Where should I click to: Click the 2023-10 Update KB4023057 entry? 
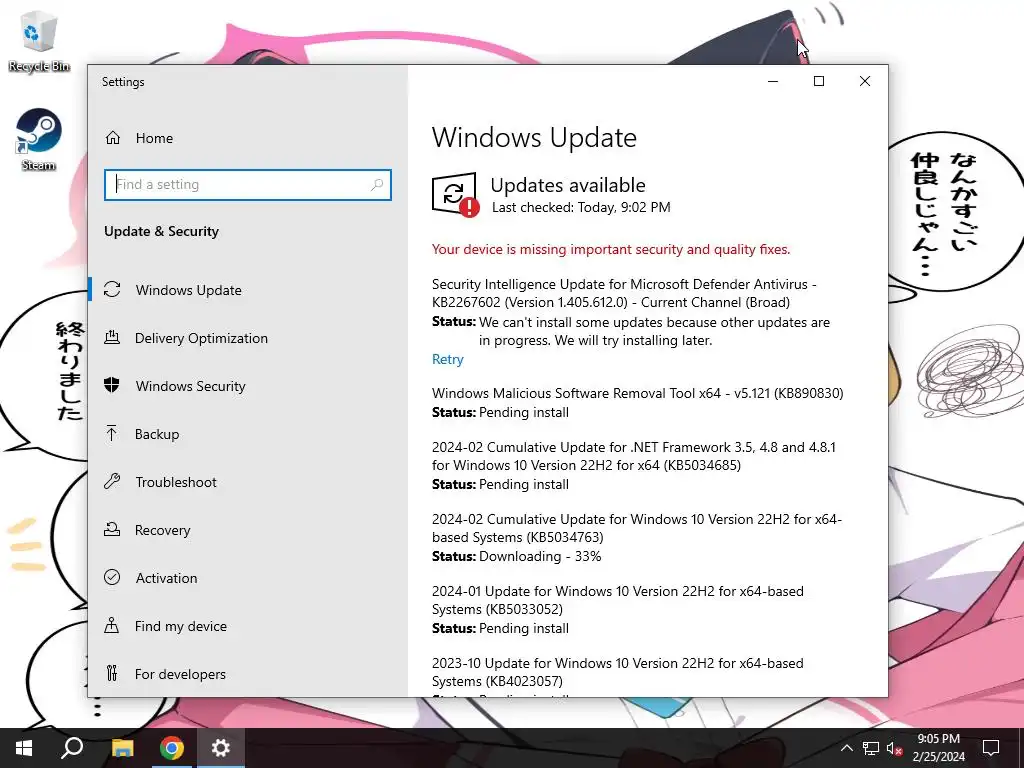pos(618,671)
